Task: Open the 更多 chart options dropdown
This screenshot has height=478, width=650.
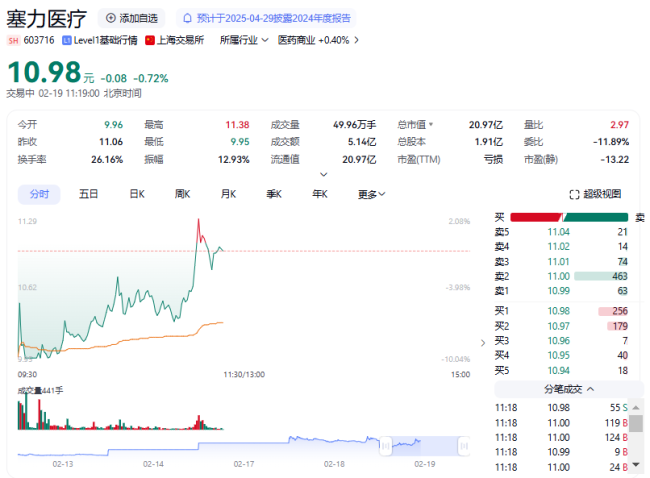Action: [x=371, y=194]
